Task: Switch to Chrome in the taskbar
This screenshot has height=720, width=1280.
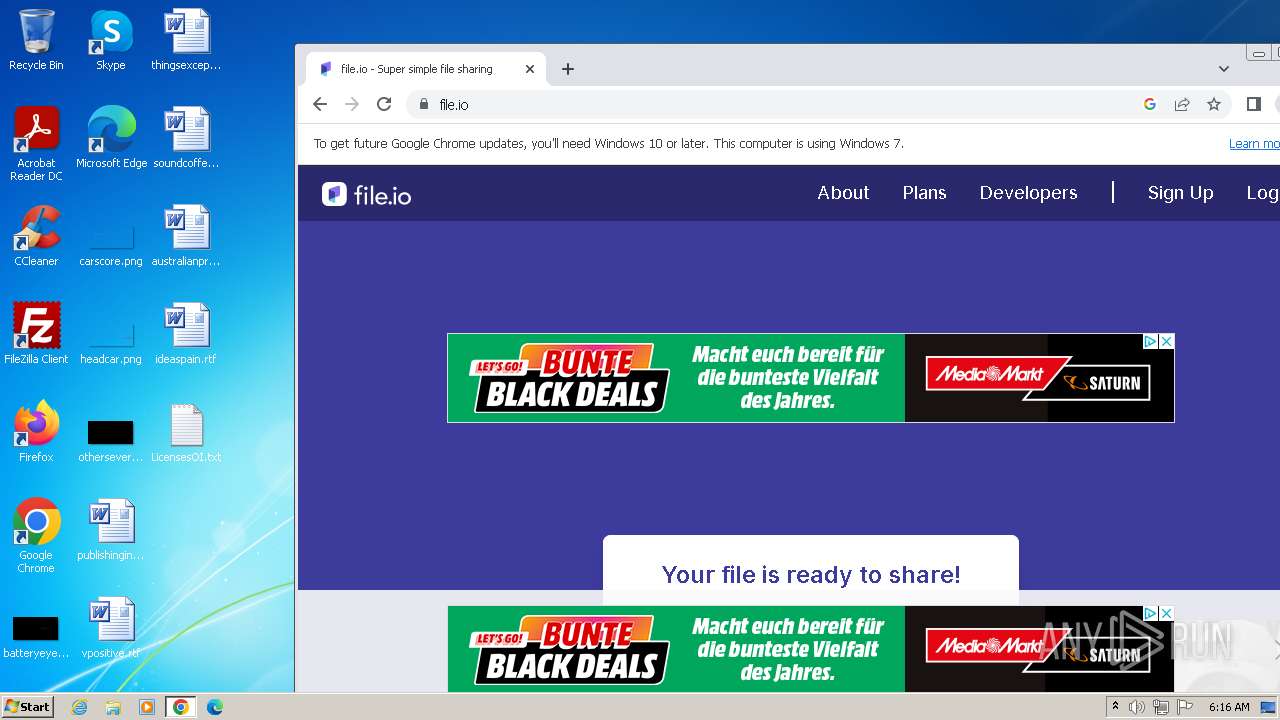Action: pyautogui.click(x=181, y=707)
